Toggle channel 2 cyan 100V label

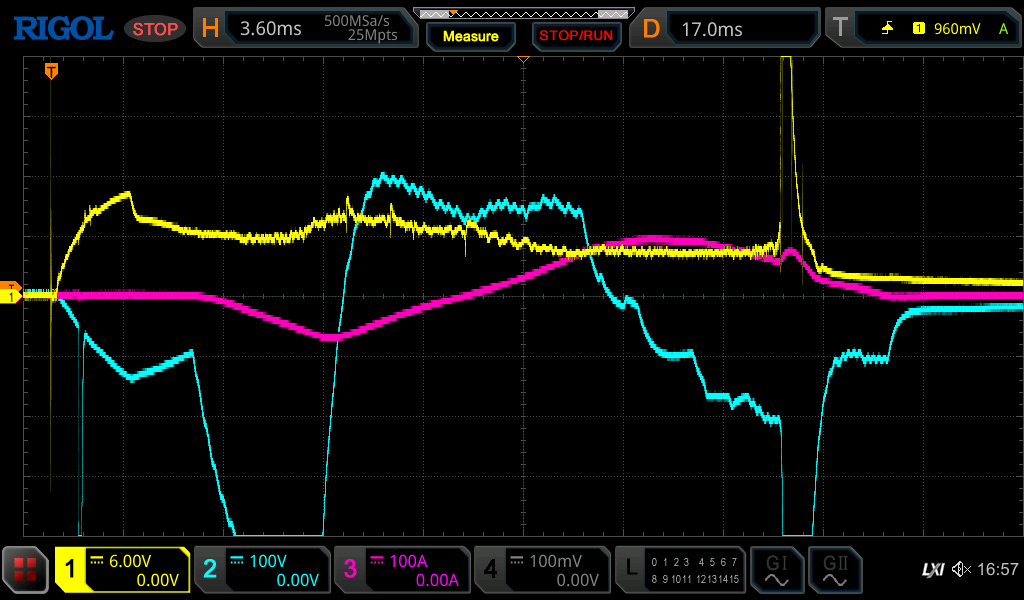pyautogui.click(x=262, y=570)
